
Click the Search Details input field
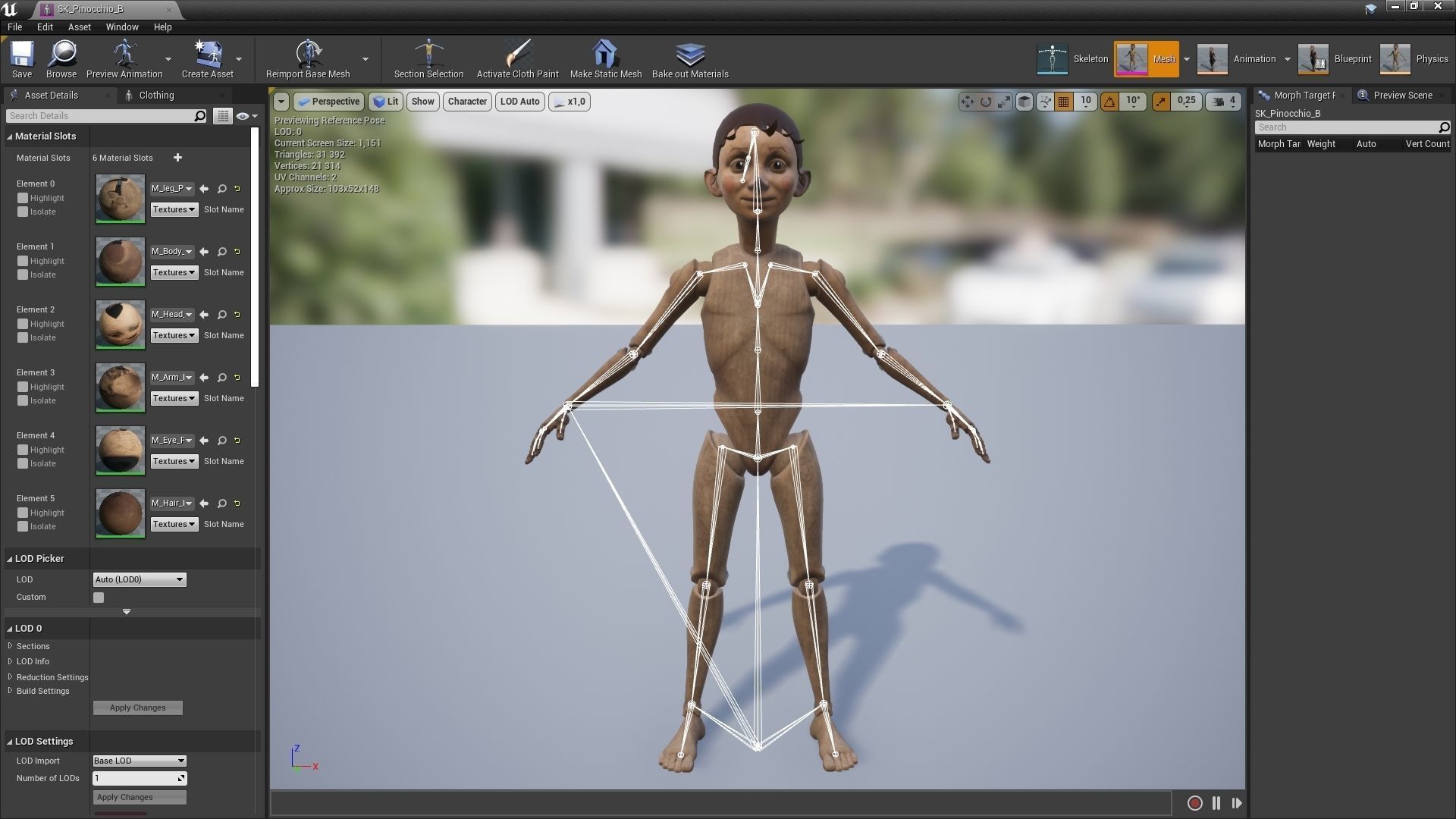tap(99, 116)
